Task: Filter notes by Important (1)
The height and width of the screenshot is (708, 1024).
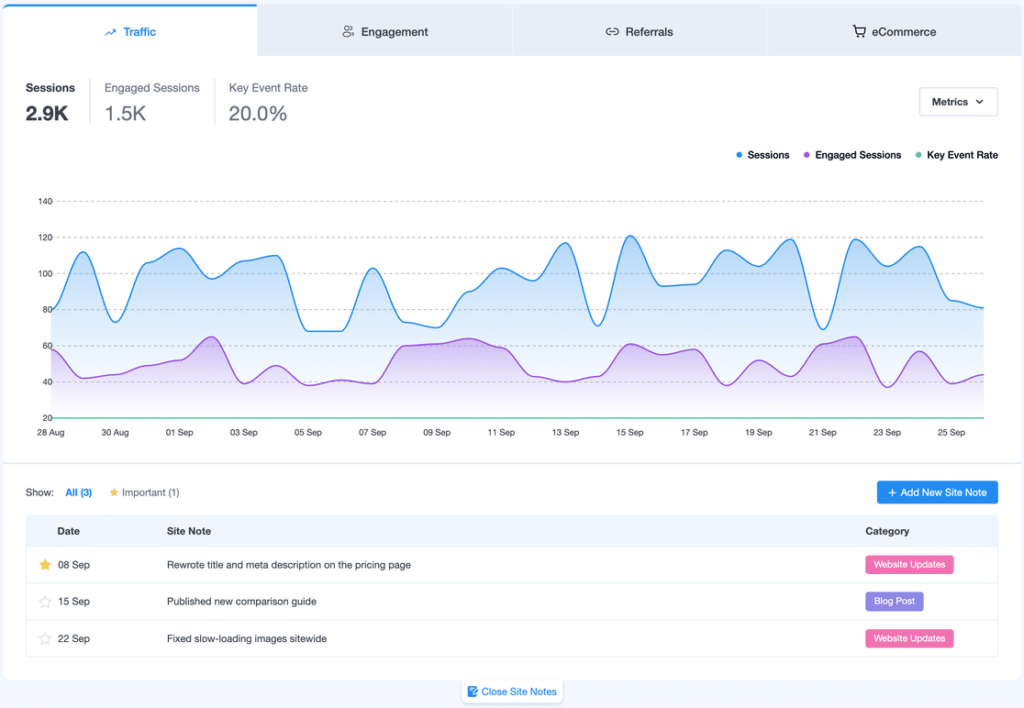Action: tap(144, 492)
